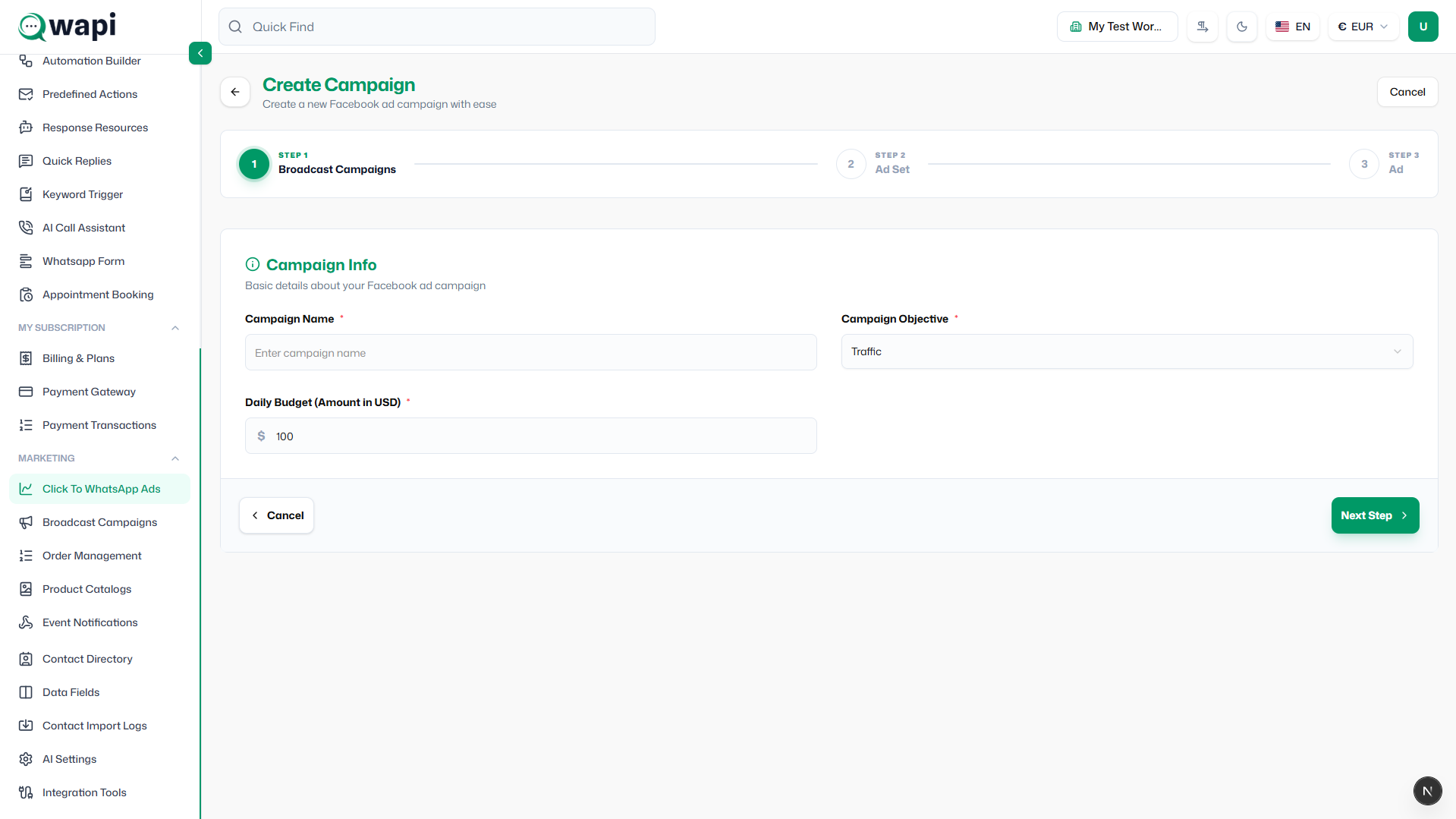Focus the Campaign Name input field
This screenshot has height=819, width=1456.
tap(531, 352)
